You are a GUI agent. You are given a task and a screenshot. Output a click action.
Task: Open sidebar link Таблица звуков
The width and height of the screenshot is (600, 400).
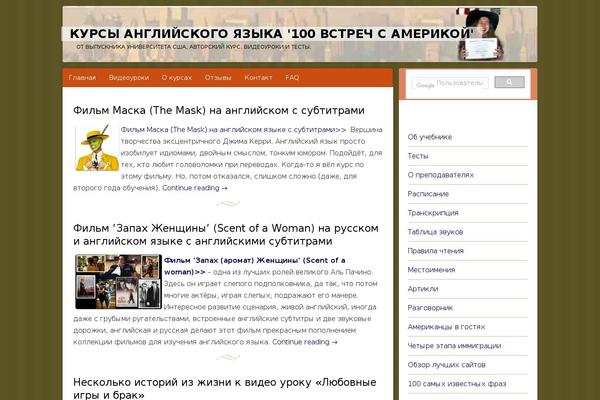[435, 232]
